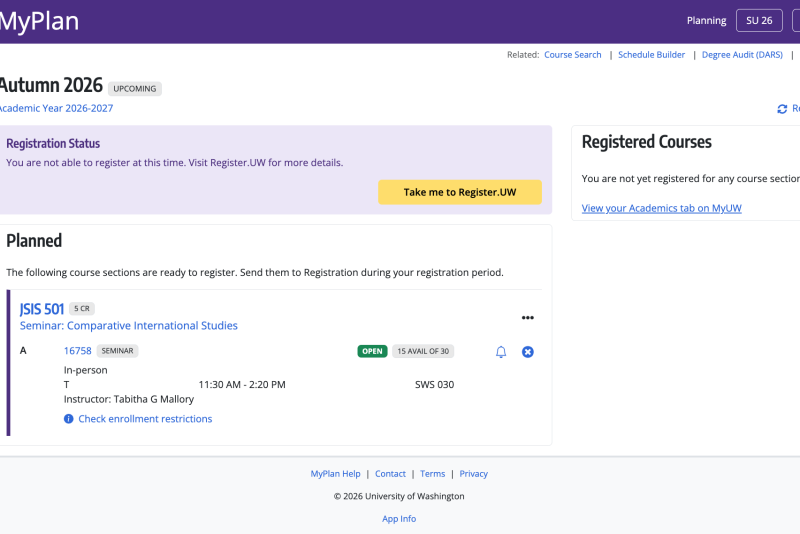The height and width of the screenshot is (534, 800).
Task: Open the Planning menu item
Action: point(707,20)
